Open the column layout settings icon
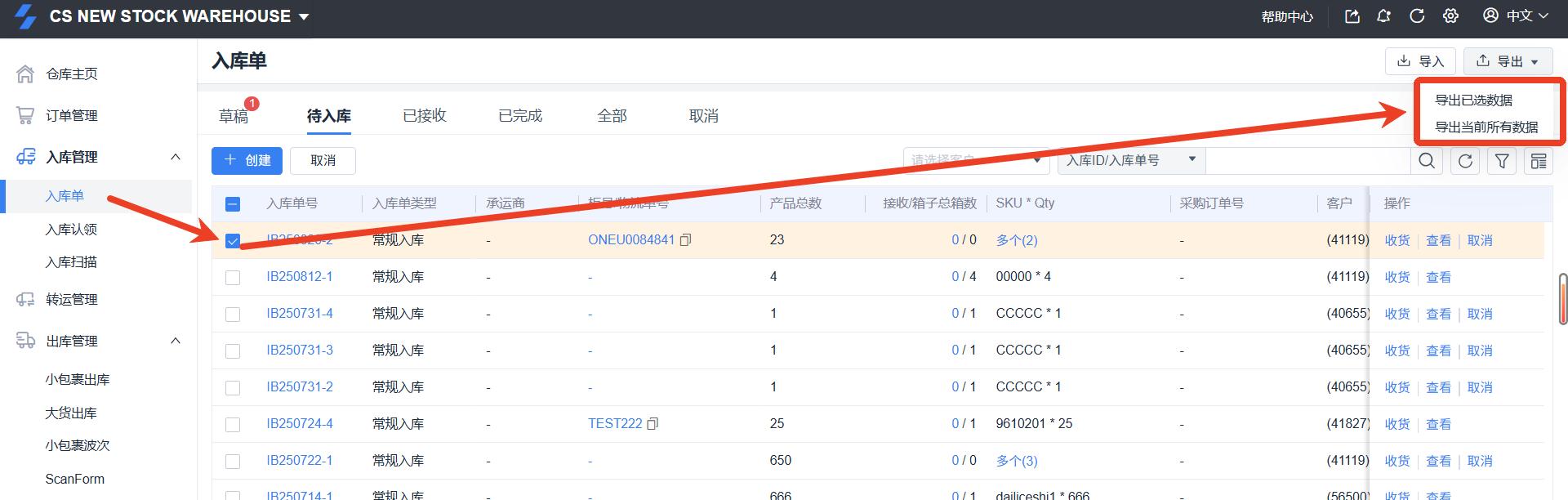The height and width of the screenshot is (500, 1568). point(1539,161)
